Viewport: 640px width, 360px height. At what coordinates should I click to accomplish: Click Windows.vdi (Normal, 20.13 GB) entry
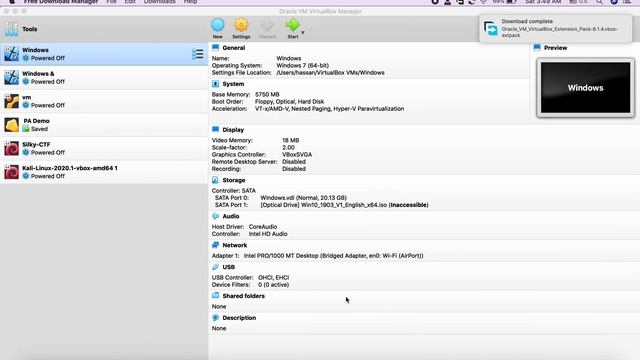(x=303, y=198)
